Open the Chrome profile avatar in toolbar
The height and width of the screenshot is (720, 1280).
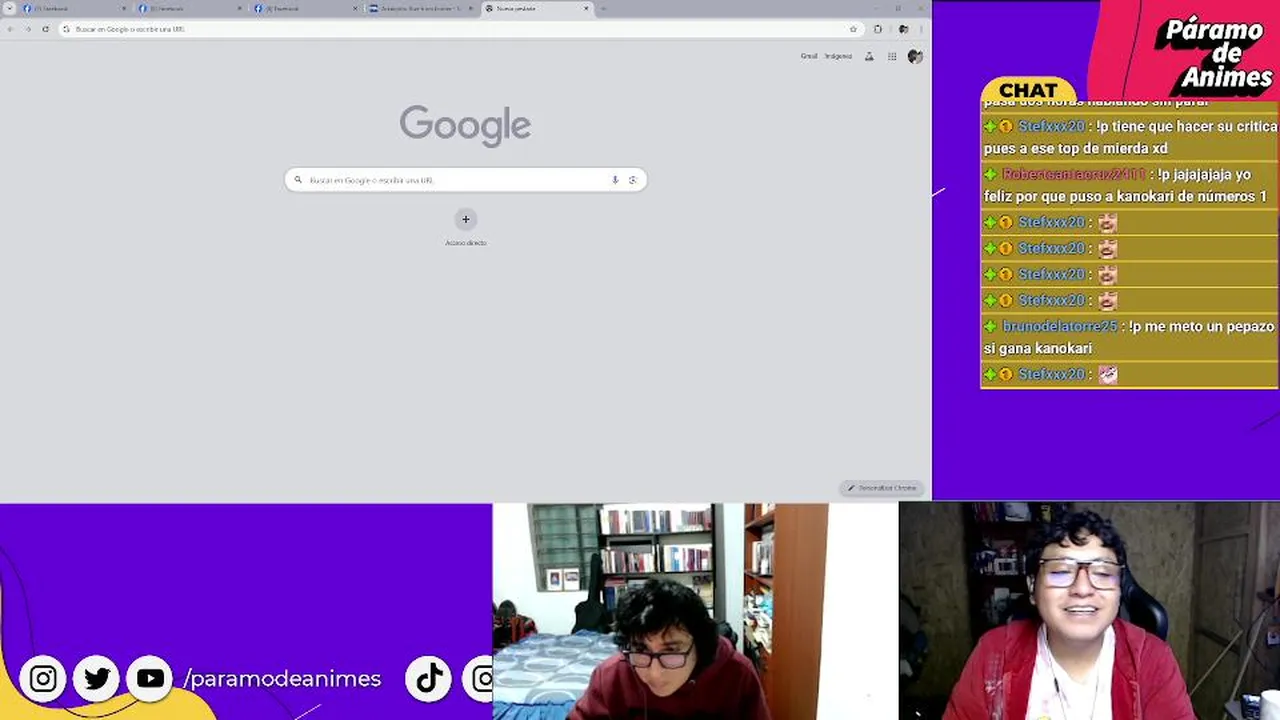(903, 29)
